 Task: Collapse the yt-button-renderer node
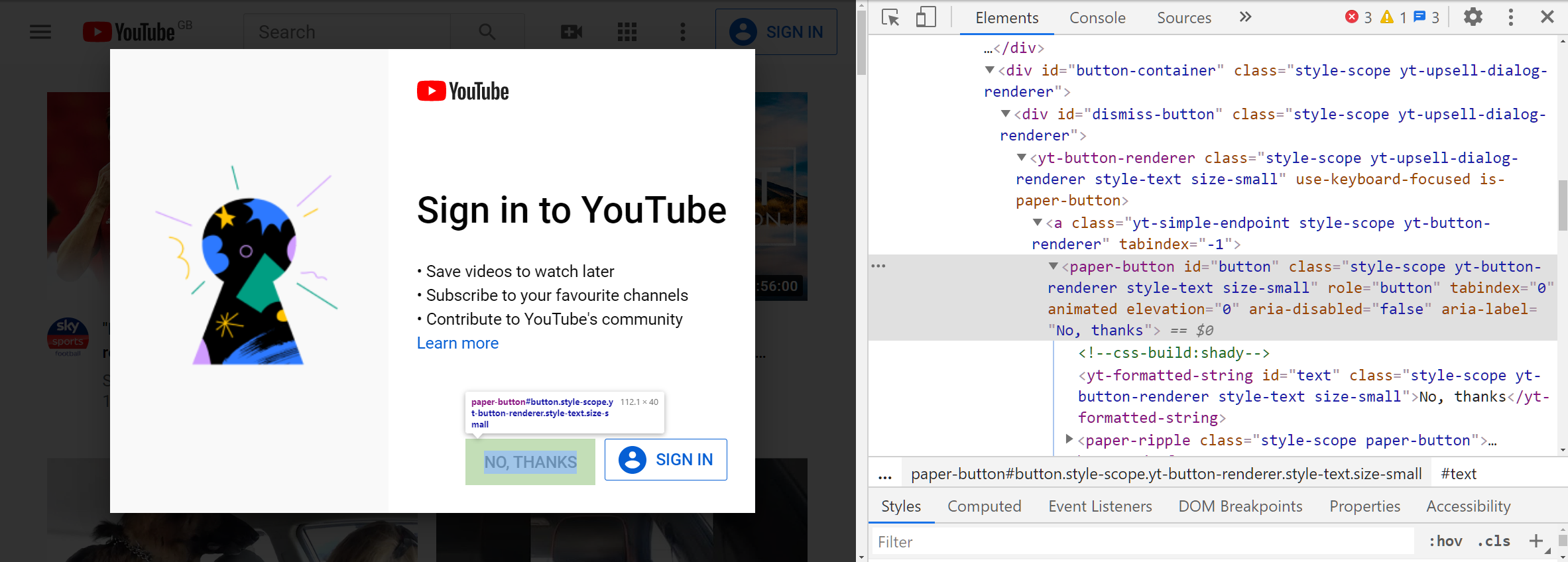click(x=1022, y=157)
